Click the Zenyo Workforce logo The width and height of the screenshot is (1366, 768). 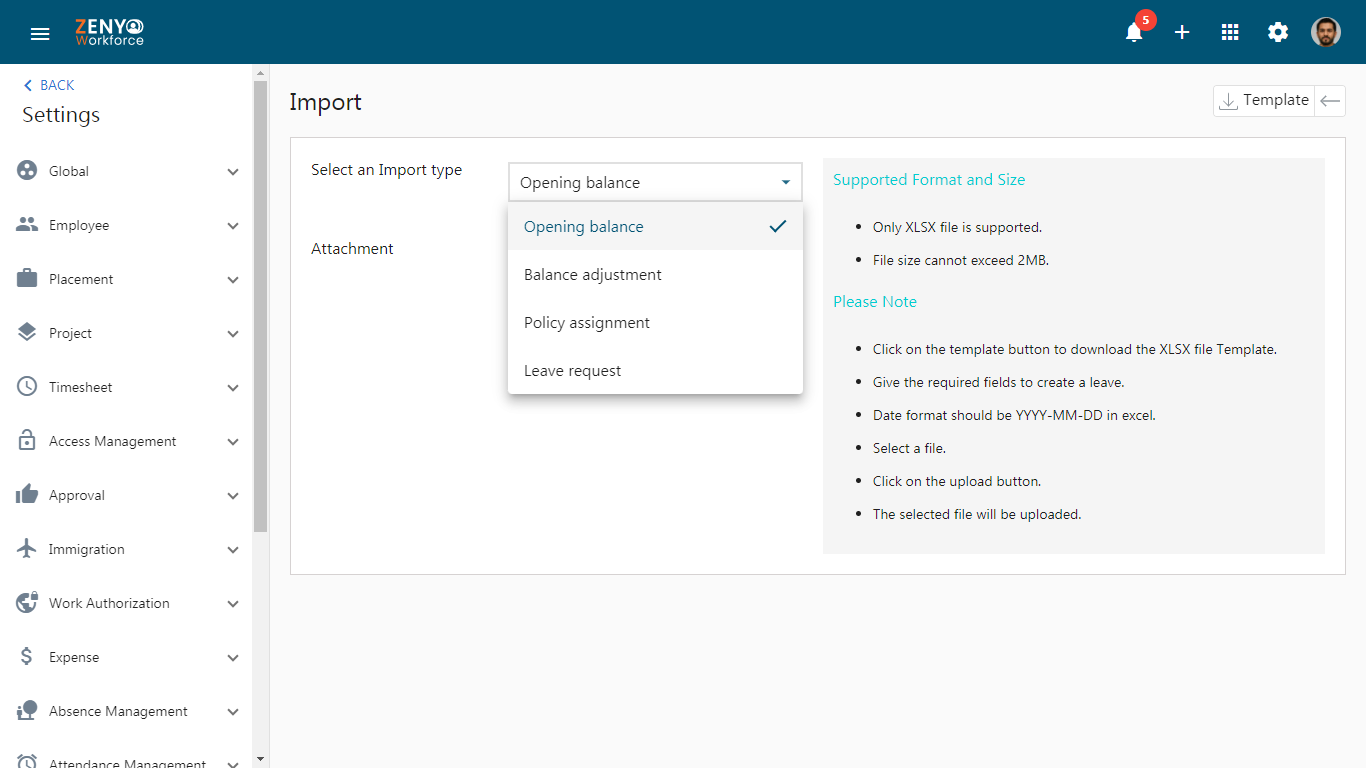click(110, 32)
